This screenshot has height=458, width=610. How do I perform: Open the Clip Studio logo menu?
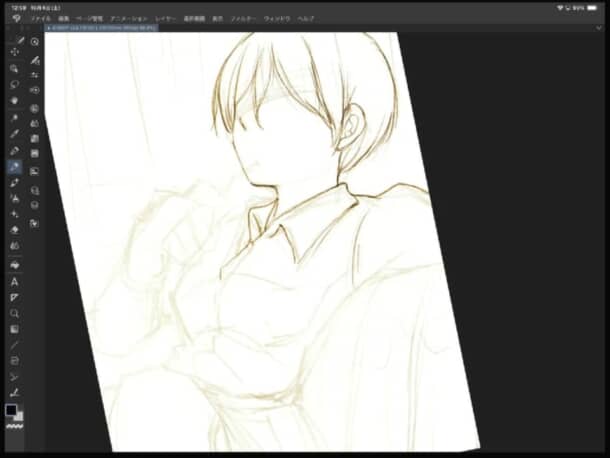[16, 18]
